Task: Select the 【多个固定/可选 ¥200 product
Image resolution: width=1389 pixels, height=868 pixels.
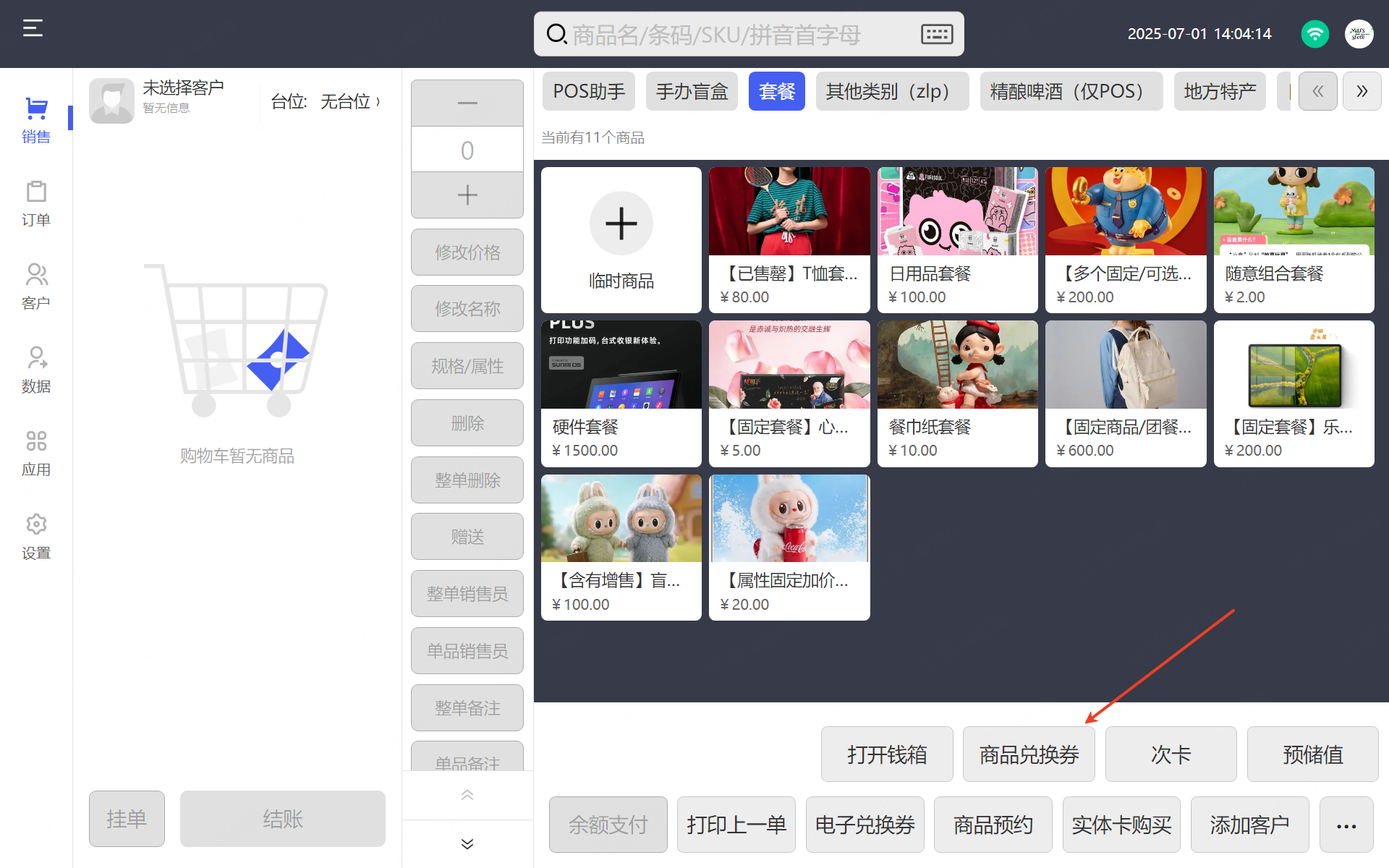Action: click(1126, 240)
